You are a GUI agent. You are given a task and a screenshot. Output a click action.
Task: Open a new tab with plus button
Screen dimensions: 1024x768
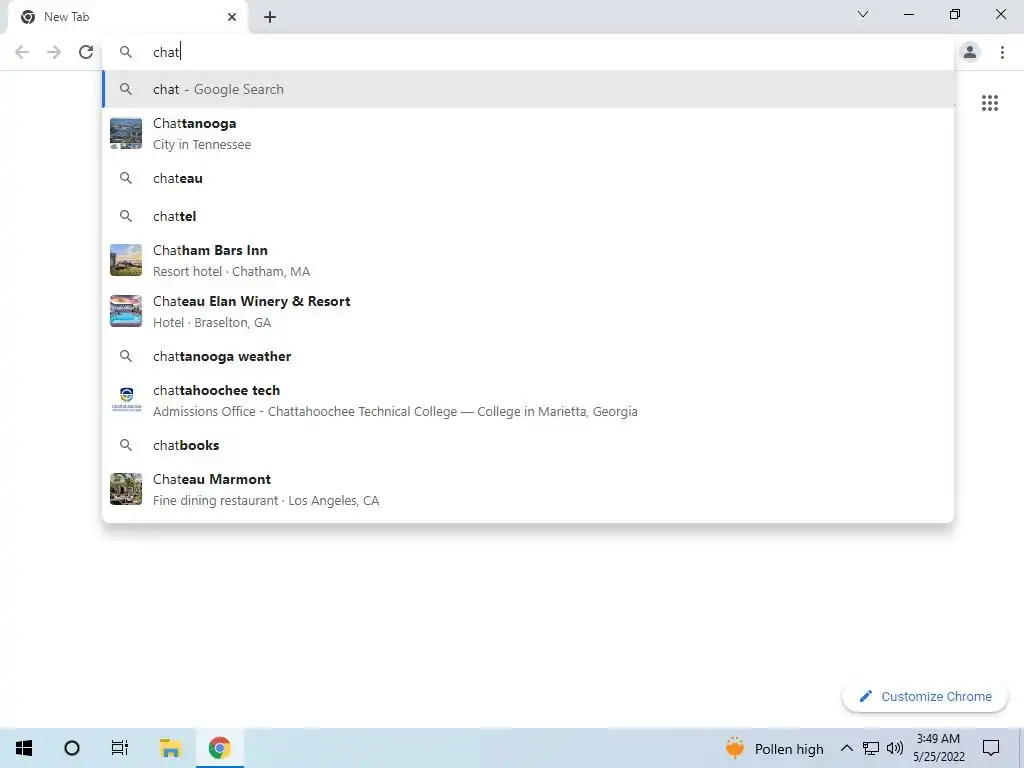click(x=270, y=17)
